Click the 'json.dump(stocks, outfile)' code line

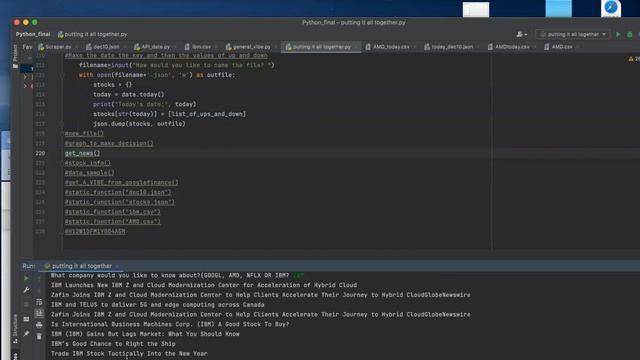coord(139,124)
